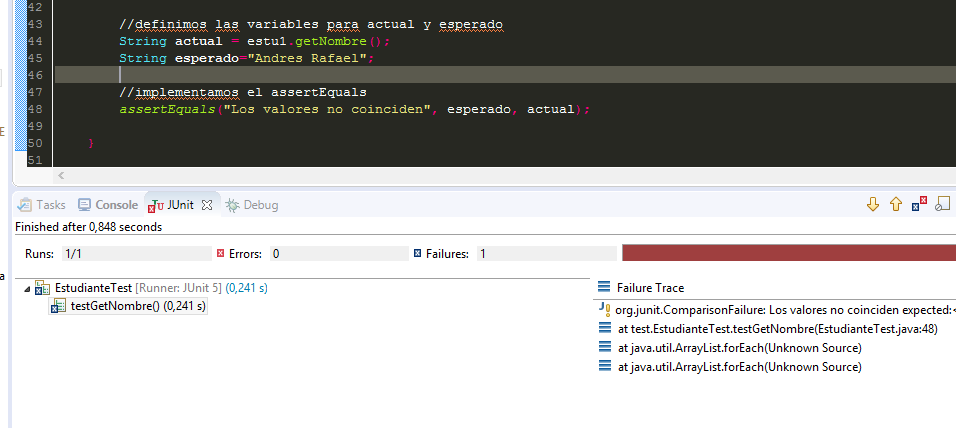Click scroll left arrow of editor scrollbar
The height and width of the screenshot is (428, 956).
click(x=60, y=176)
